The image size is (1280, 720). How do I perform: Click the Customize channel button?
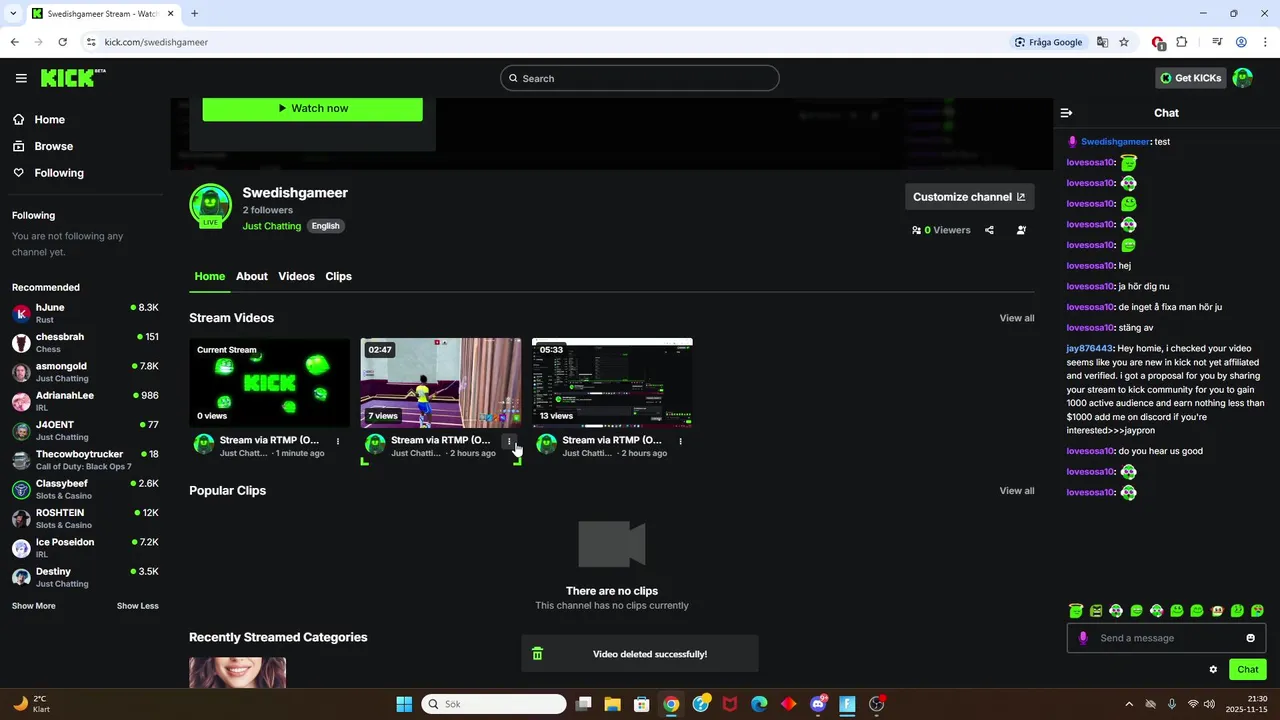[x=969, y=197]
